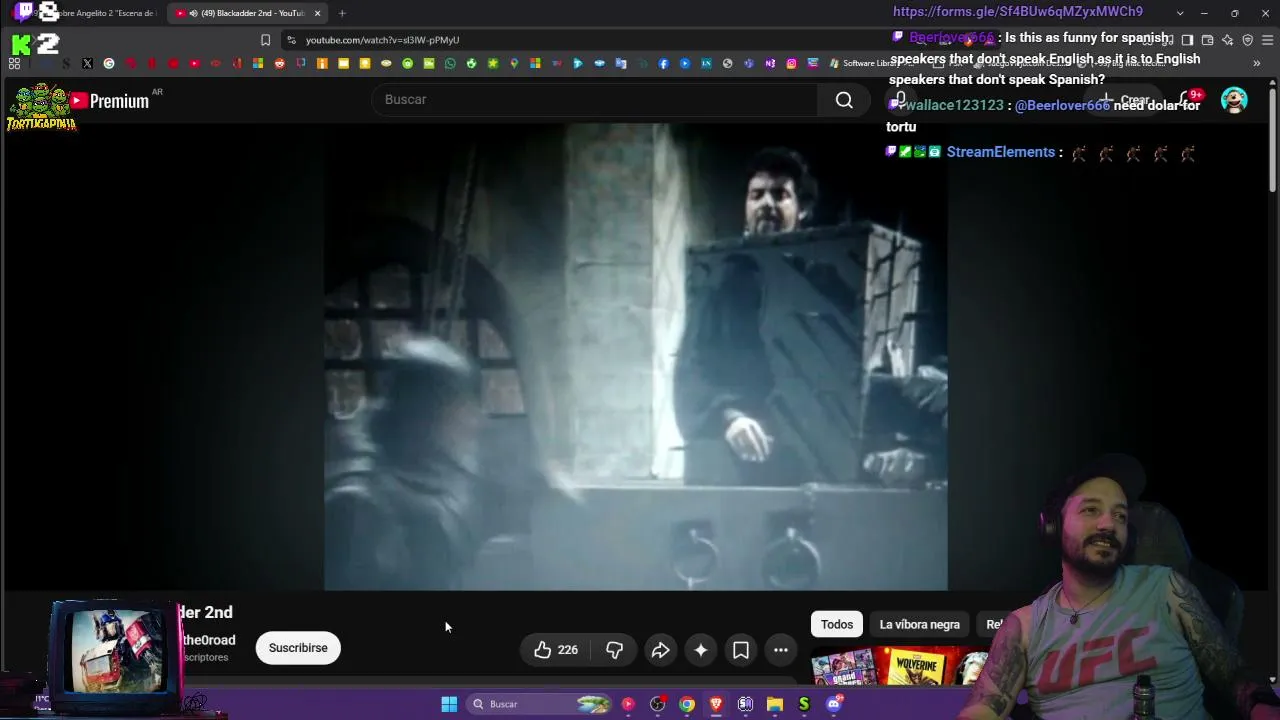
Task: Click the video player frame
Action: coord(636,357)
